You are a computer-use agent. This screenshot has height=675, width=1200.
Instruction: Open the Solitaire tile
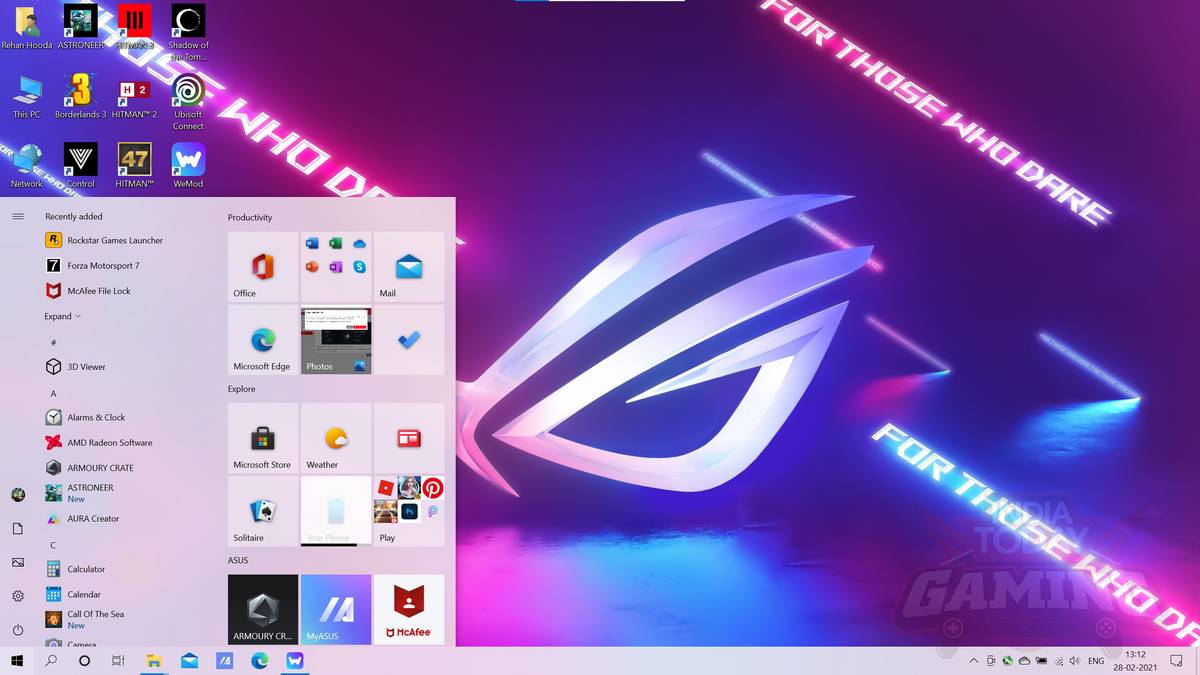coord(263,511)
